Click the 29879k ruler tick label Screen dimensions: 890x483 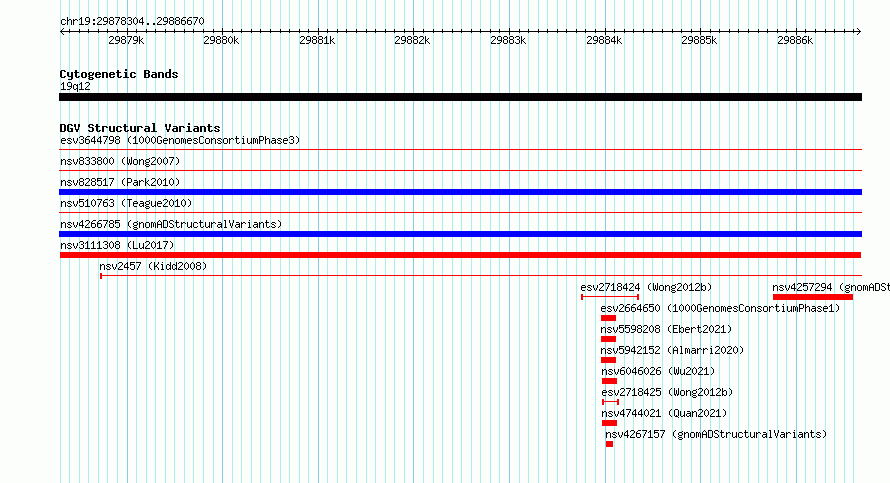pyautogui.click(x=126, y=40)
